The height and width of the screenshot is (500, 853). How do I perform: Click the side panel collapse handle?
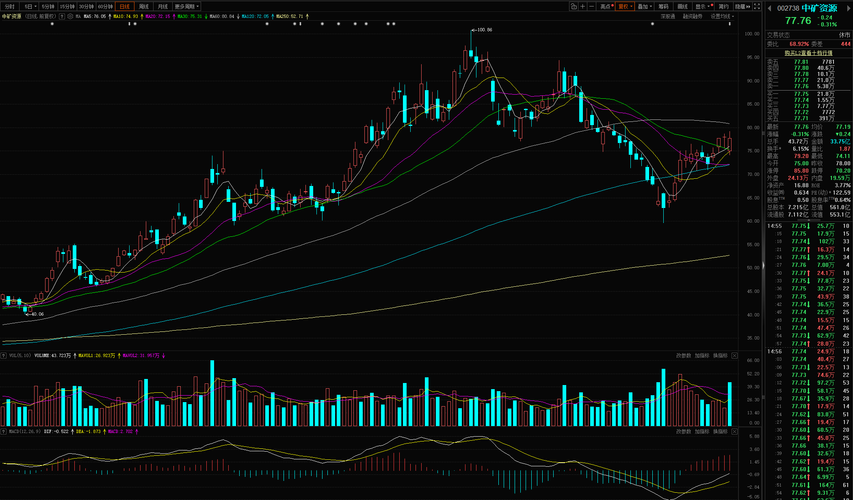(x=763, y=266)
